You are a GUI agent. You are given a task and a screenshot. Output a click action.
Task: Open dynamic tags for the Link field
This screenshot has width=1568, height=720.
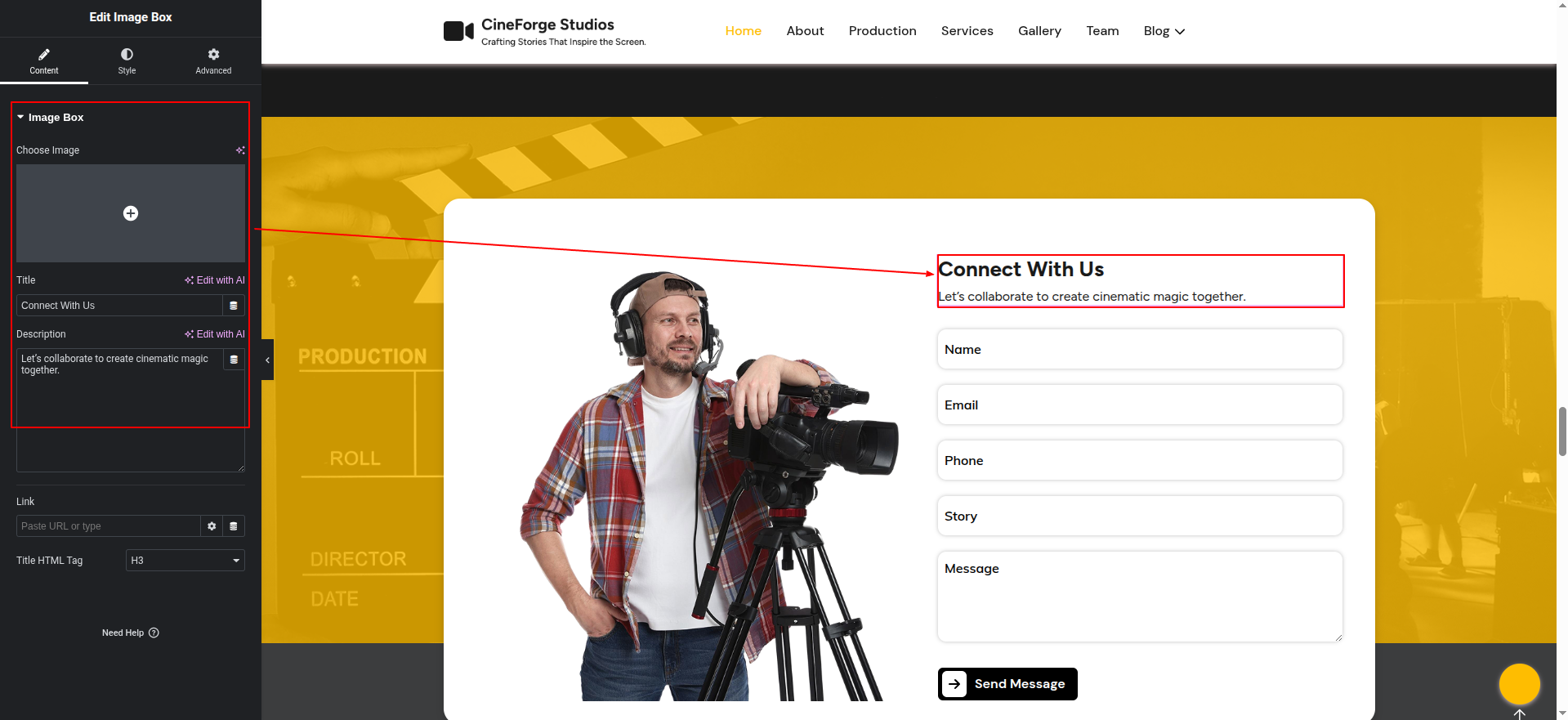tap(234, 526)
